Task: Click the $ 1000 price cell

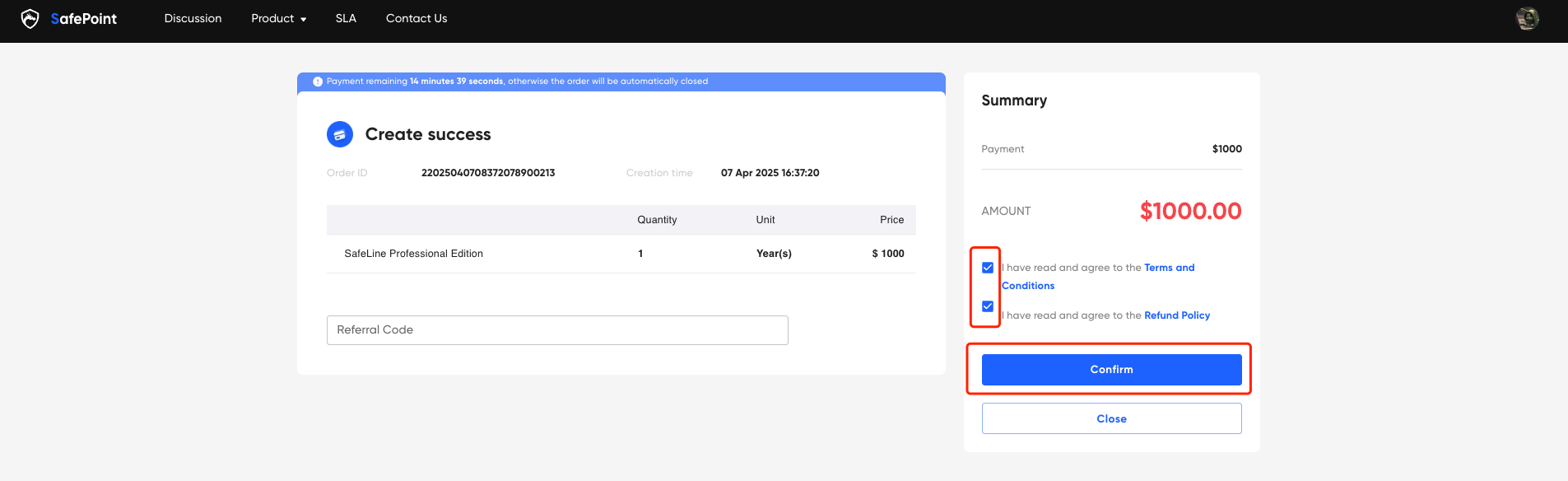Action: point(888,254)
